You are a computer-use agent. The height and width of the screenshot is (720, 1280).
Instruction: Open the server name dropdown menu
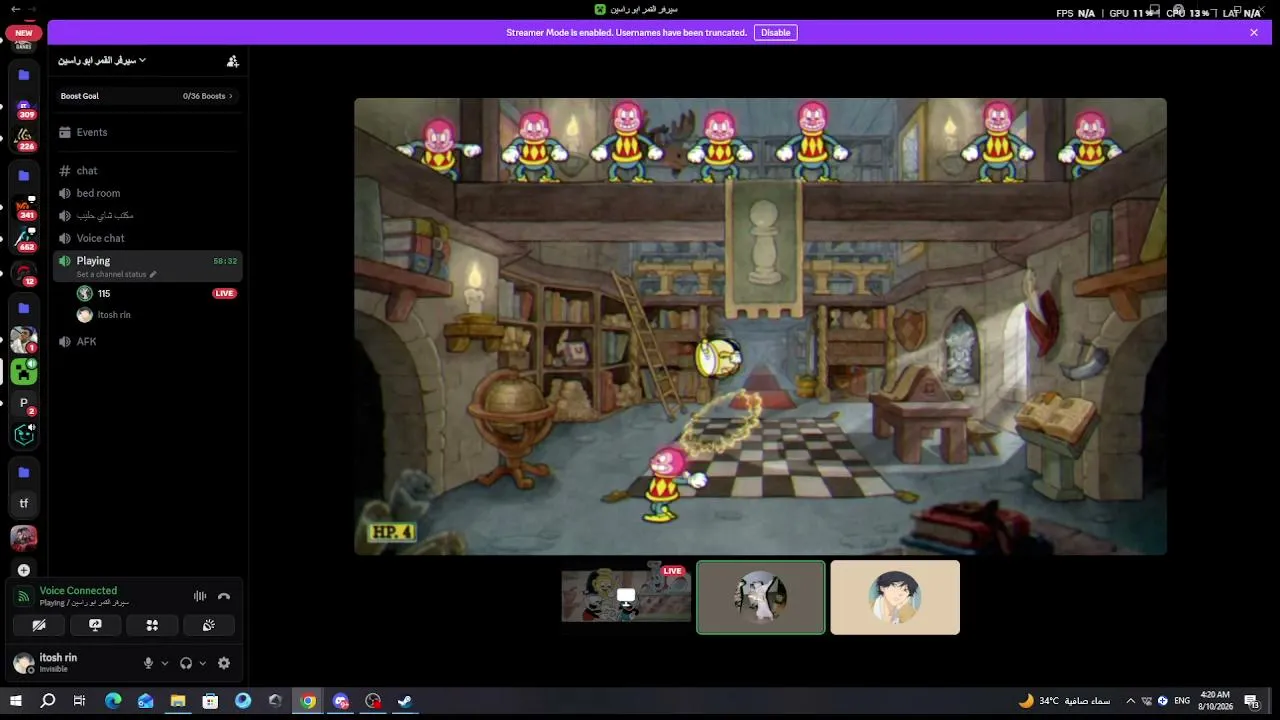(x=102, y=61)
